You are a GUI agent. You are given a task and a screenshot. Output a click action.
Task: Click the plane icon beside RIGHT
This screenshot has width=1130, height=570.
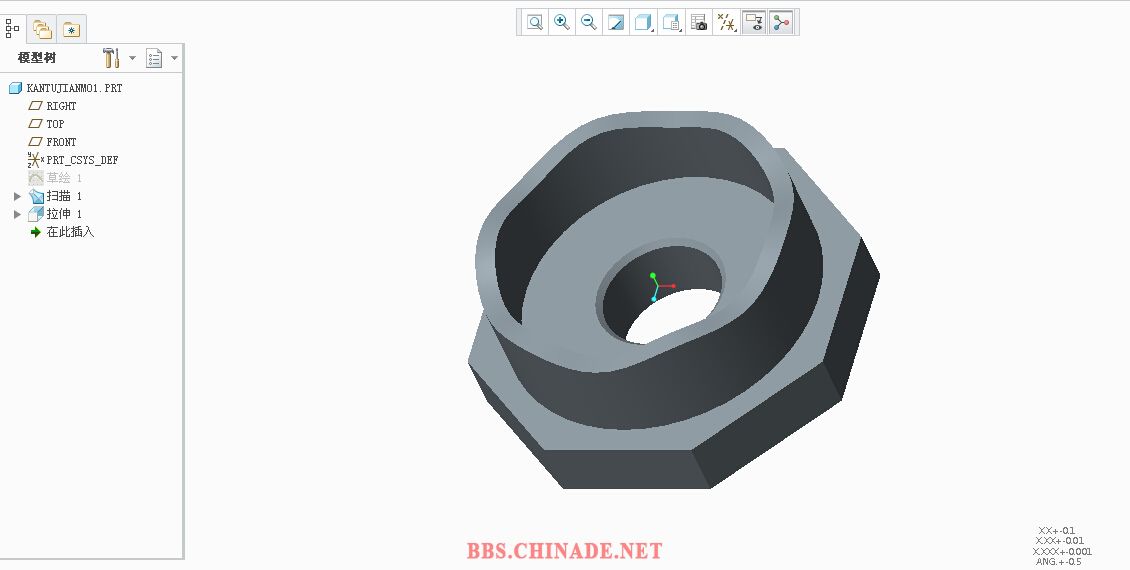(35, 106)
